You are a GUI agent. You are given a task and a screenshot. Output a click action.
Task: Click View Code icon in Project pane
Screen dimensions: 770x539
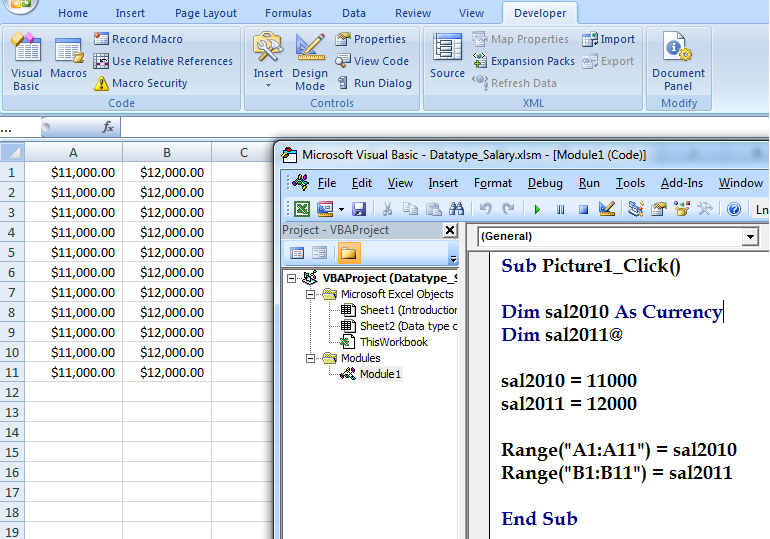pos(297,253)
